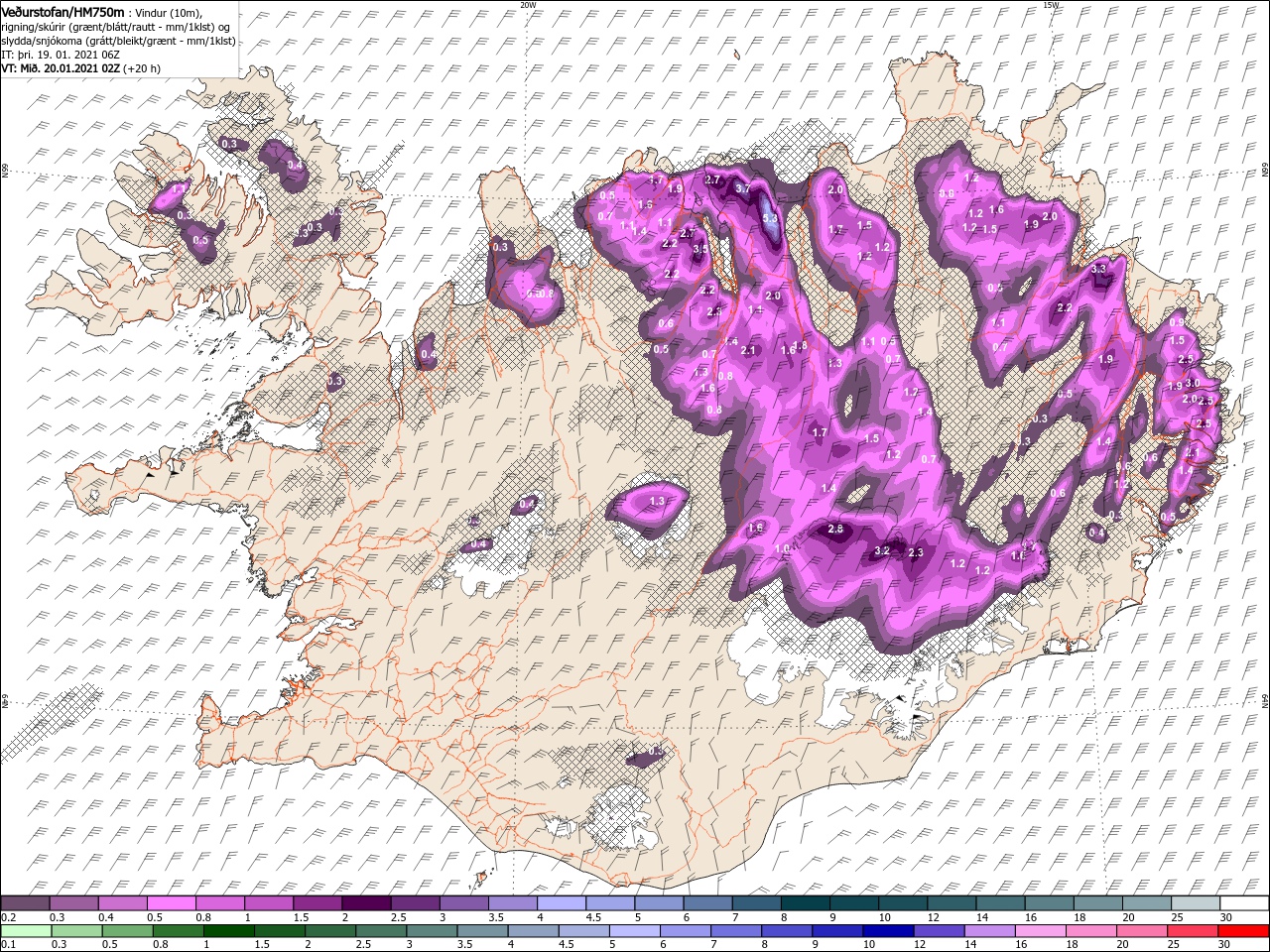1270x952 pixels.
Task: Click rain legend swatch between 20 and 25
Action: point(1141,931)
